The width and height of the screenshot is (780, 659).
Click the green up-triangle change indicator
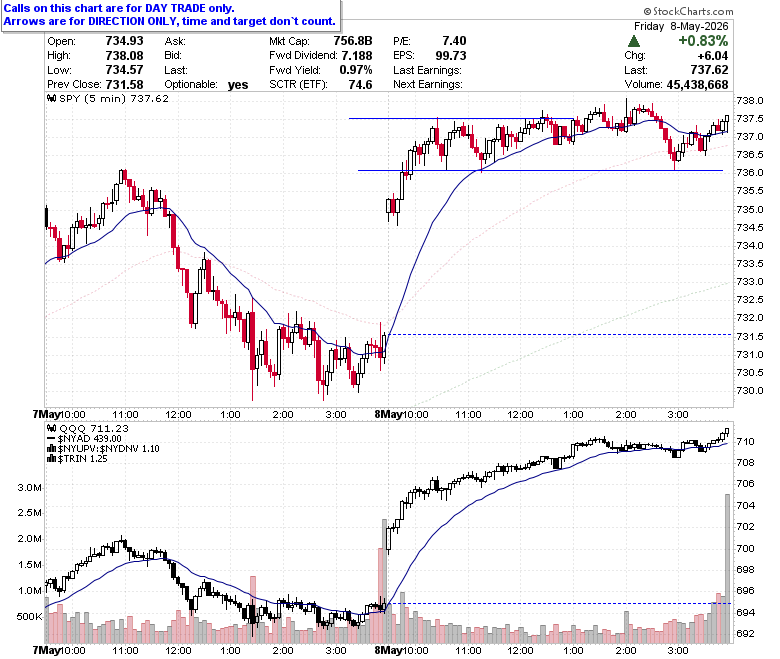pyautogui.click(x=634, y=41)
